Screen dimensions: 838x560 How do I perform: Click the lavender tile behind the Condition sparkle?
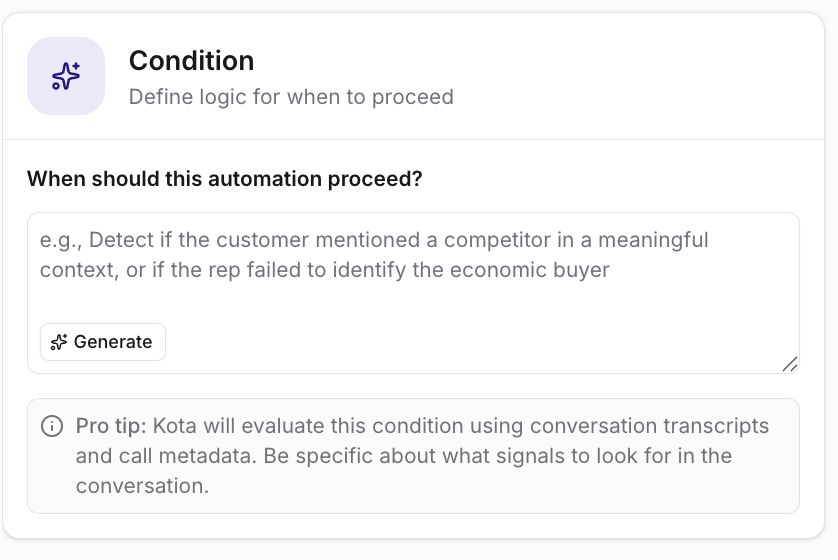tap(66, 76)
